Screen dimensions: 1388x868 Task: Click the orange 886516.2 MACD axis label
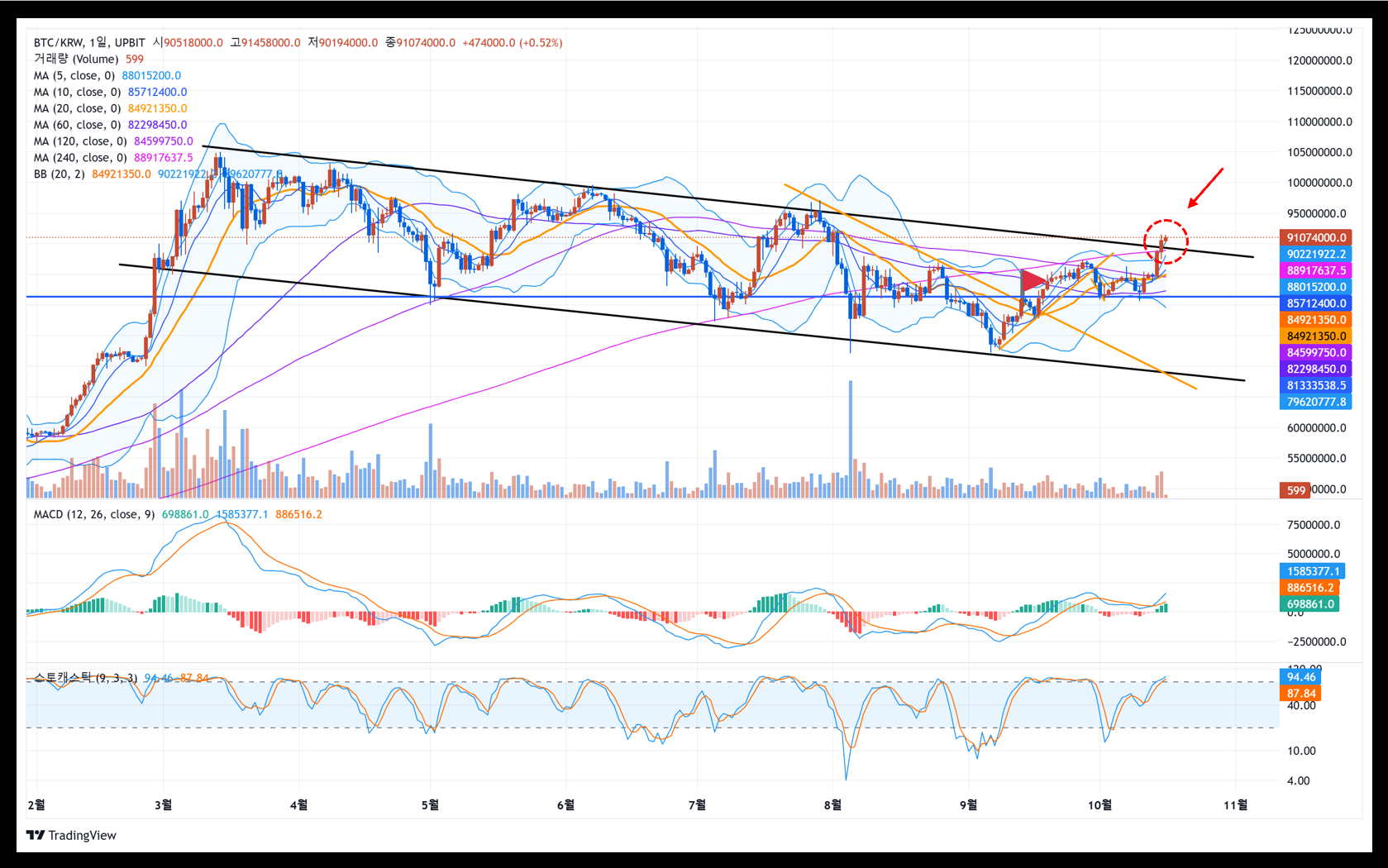click(x=1309, y=588)
